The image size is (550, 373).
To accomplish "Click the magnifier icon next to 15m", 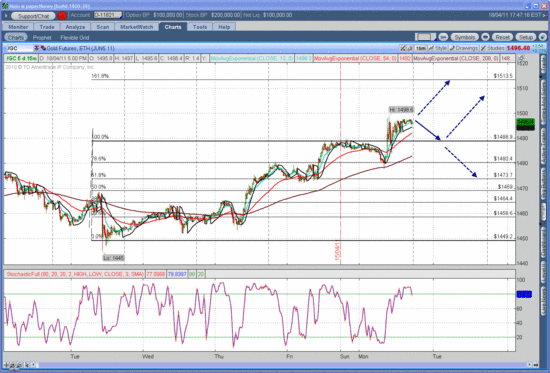I will pos(410,48).
